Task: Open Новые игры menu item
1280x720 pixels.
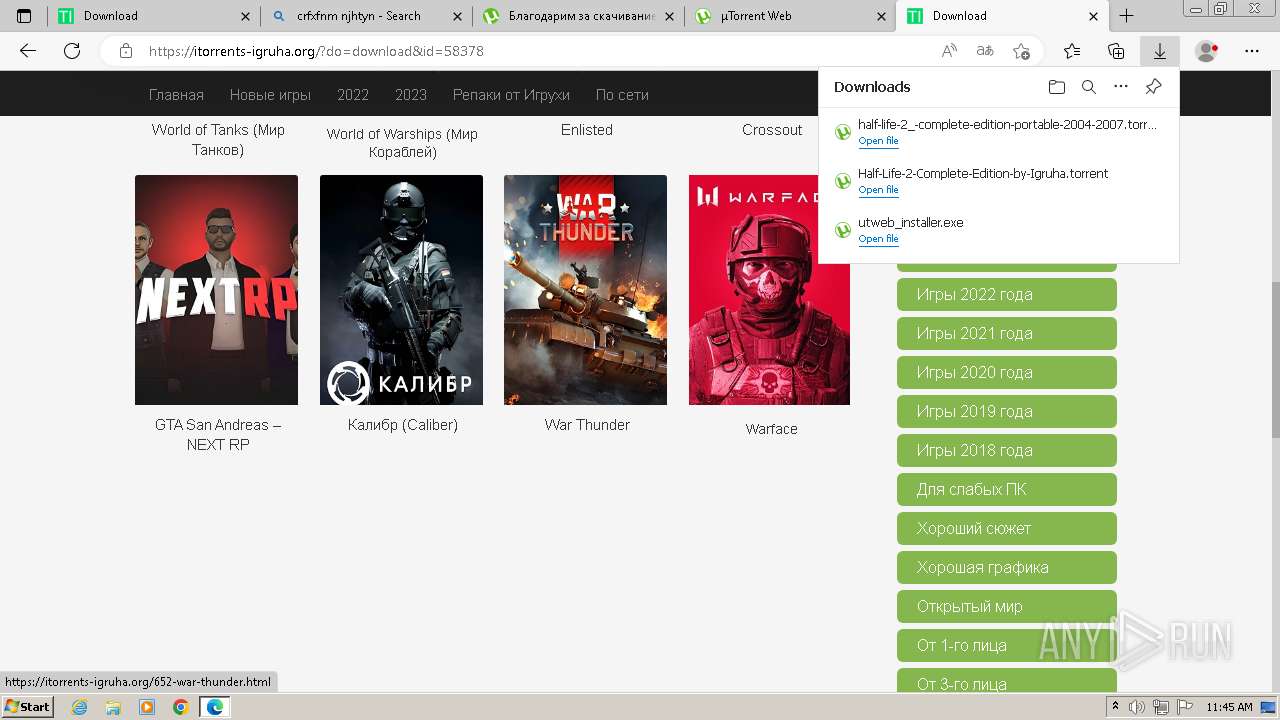Action: coord(270,95)
